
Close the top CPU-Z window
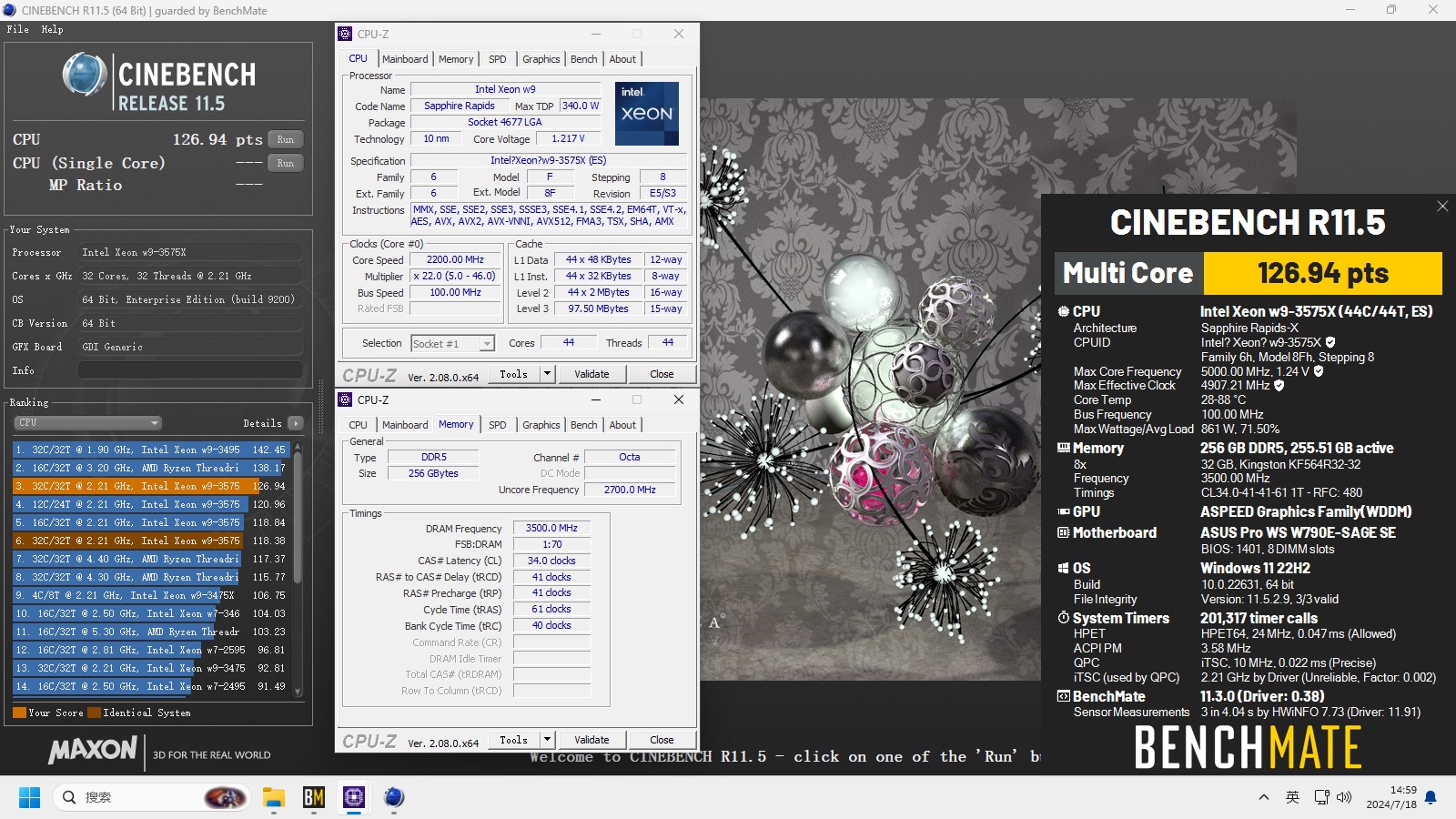coord(678,34)
